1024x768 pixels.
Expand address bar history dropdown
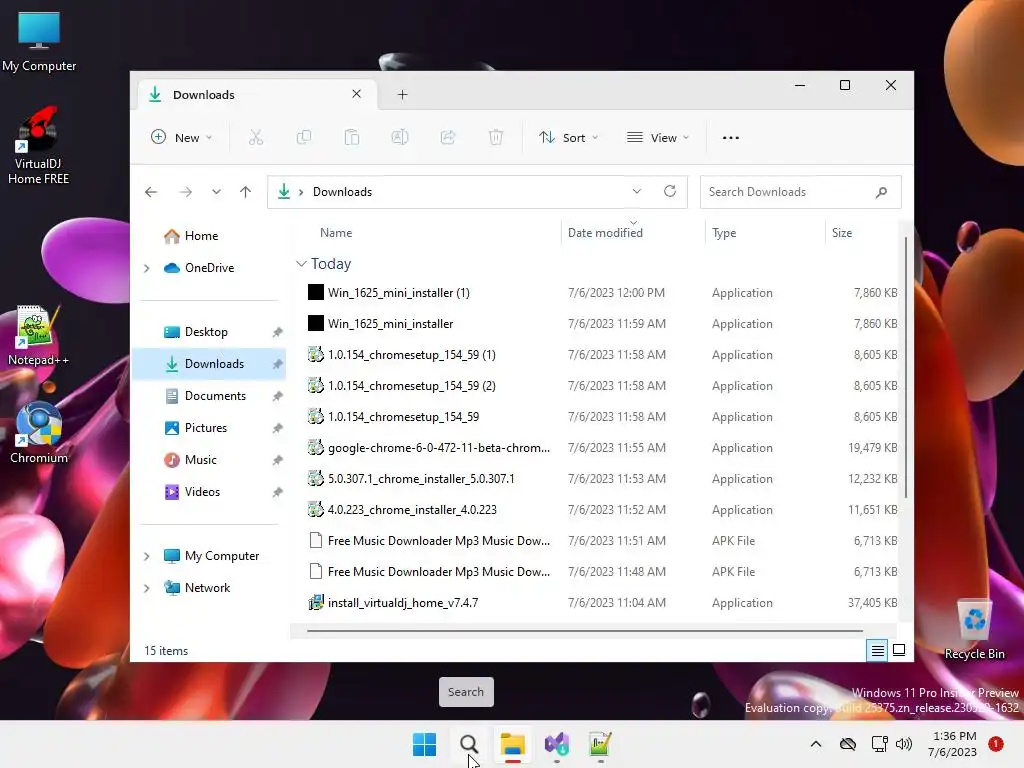637,191
